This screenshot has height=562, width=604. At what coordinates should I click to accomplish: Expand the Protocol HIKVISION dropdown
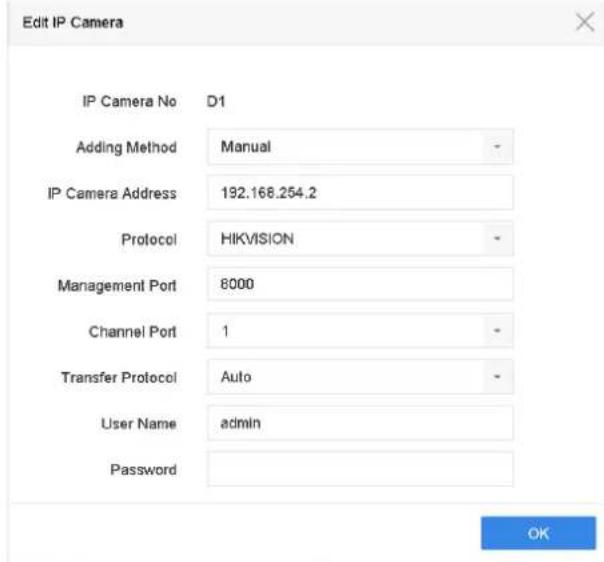click(360, 239)
